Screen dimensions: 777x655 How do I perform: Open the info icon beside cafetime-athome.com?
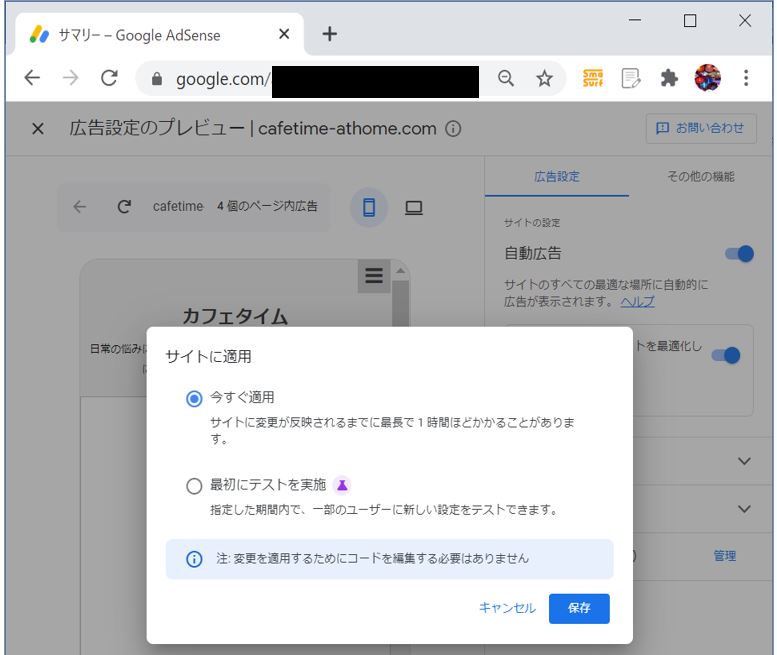click(453, 129)
